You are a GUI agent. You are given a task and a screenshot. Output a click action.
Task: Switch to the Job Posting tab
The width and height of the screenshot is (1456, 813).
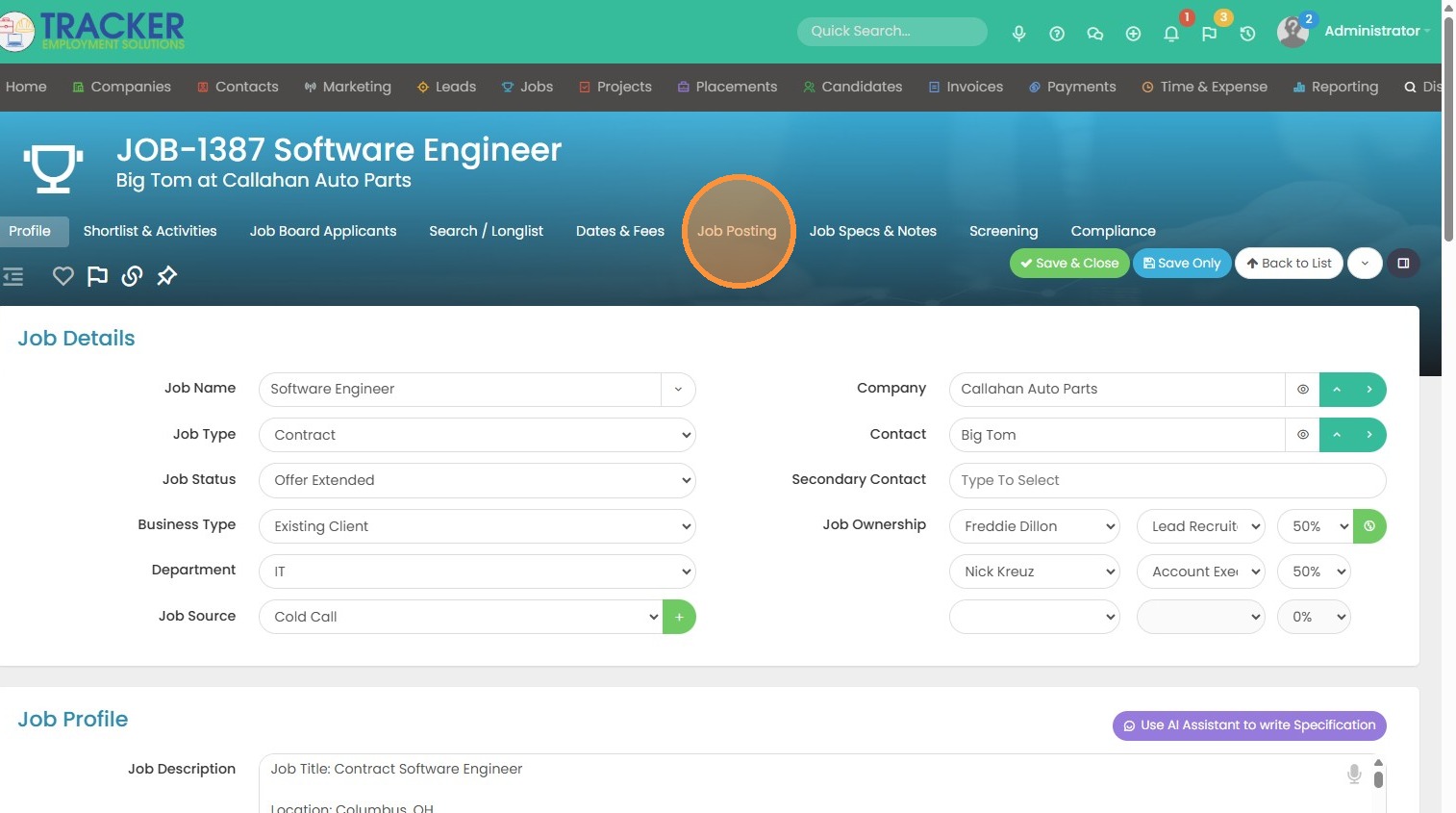click(737, 231)
